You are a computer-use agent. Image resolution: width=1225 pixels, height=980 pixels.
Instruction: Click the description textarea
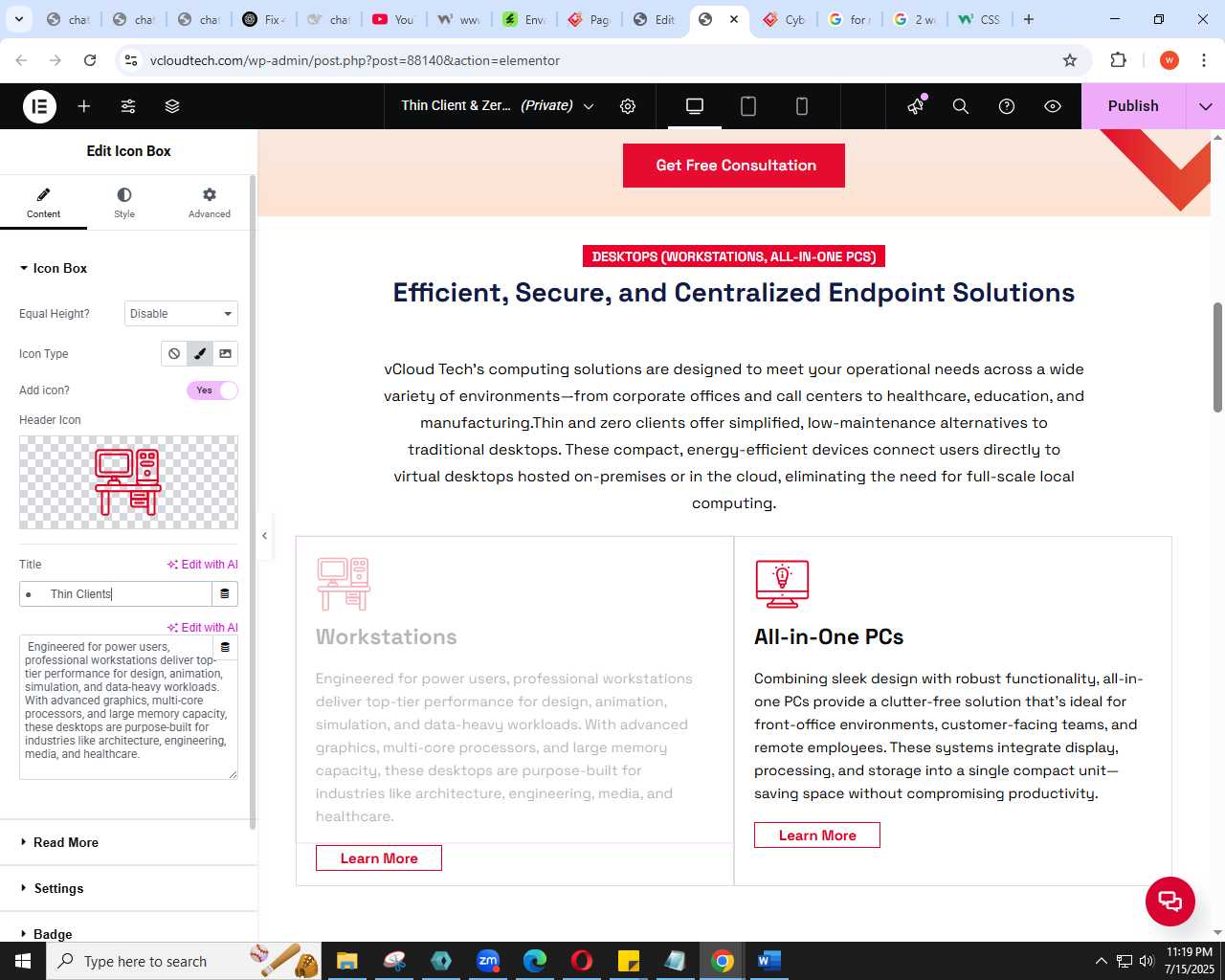(x=128, y=708)
